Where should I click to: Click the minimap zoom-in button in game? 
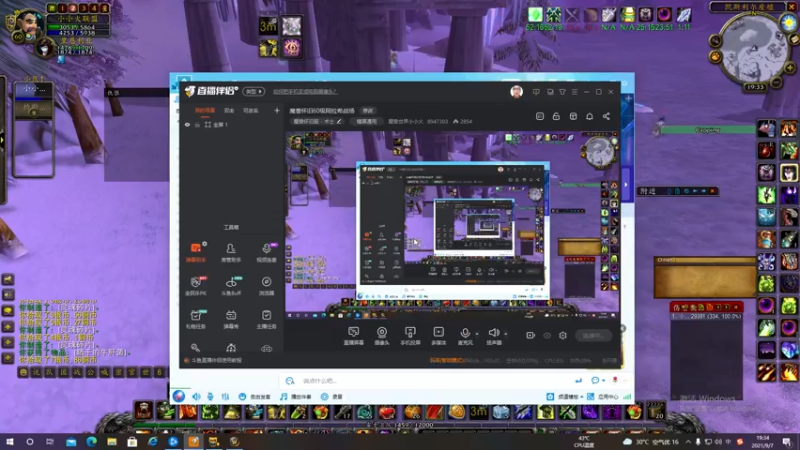pyautogui.click(x=790, y=67)
